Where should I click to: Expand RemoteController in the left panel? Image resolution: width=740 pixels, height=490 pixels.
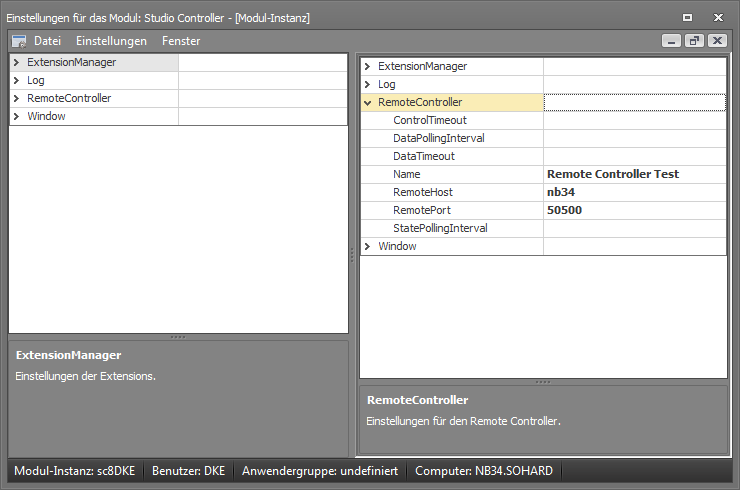17,98
